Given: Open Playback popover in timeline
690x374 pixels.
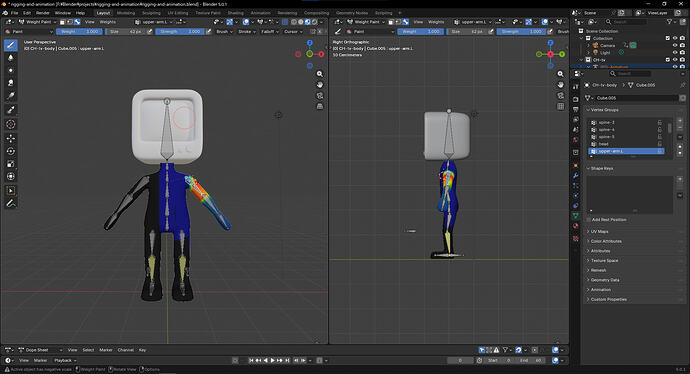Looking at the screenshot, I should (64, 360).
